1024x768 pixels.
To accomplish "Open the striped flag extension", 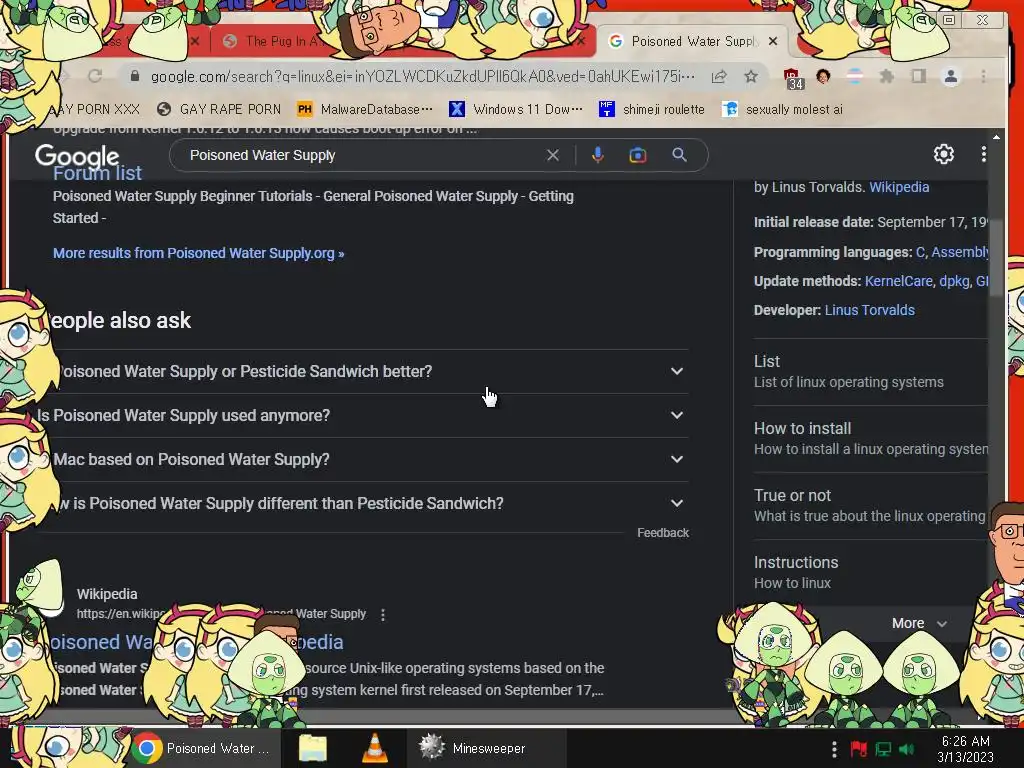I will (x=855, y=76).
